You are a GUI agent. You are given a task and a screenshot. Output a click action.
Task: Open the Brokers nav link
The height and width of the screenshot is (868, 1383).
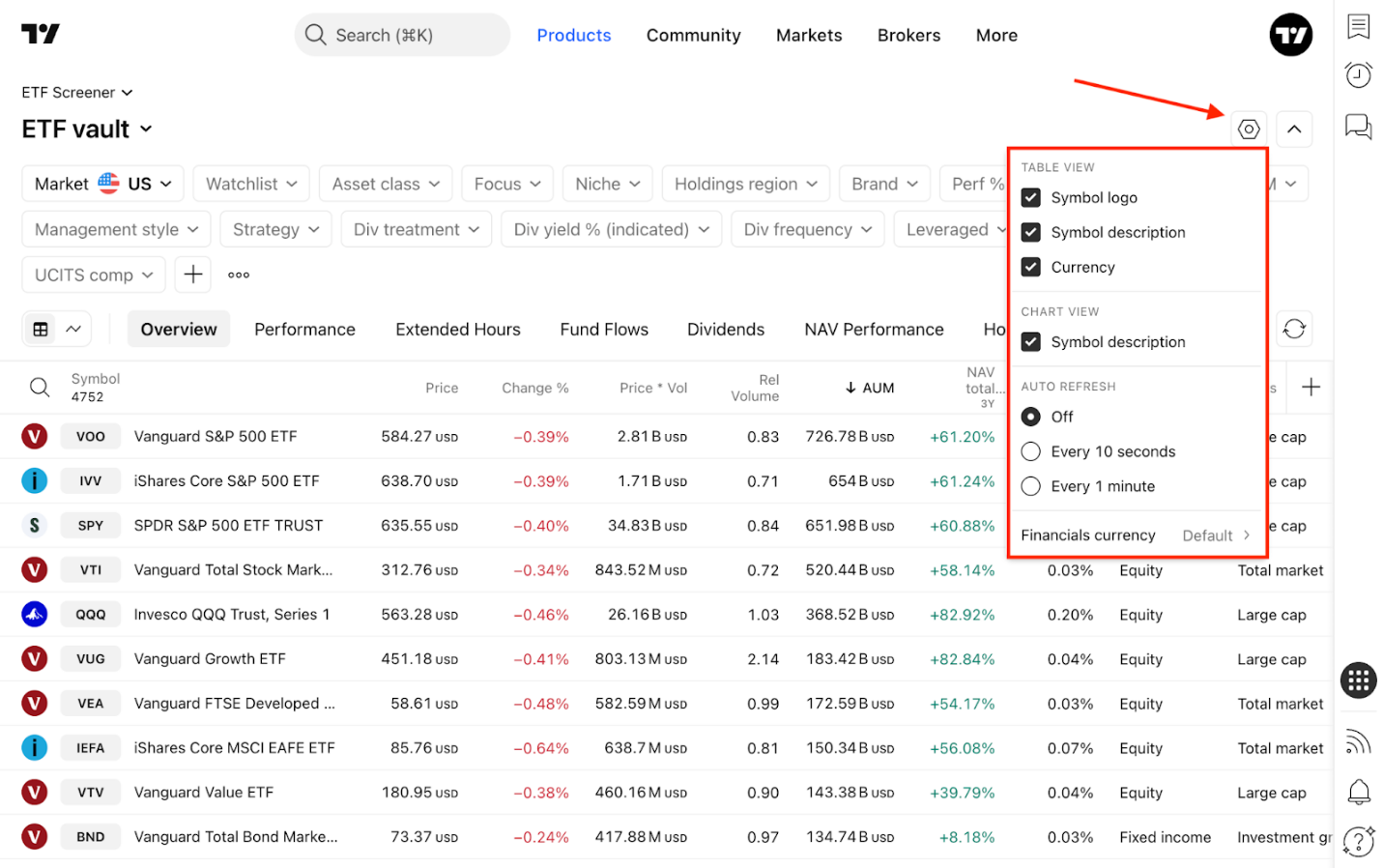click(908, 36)
